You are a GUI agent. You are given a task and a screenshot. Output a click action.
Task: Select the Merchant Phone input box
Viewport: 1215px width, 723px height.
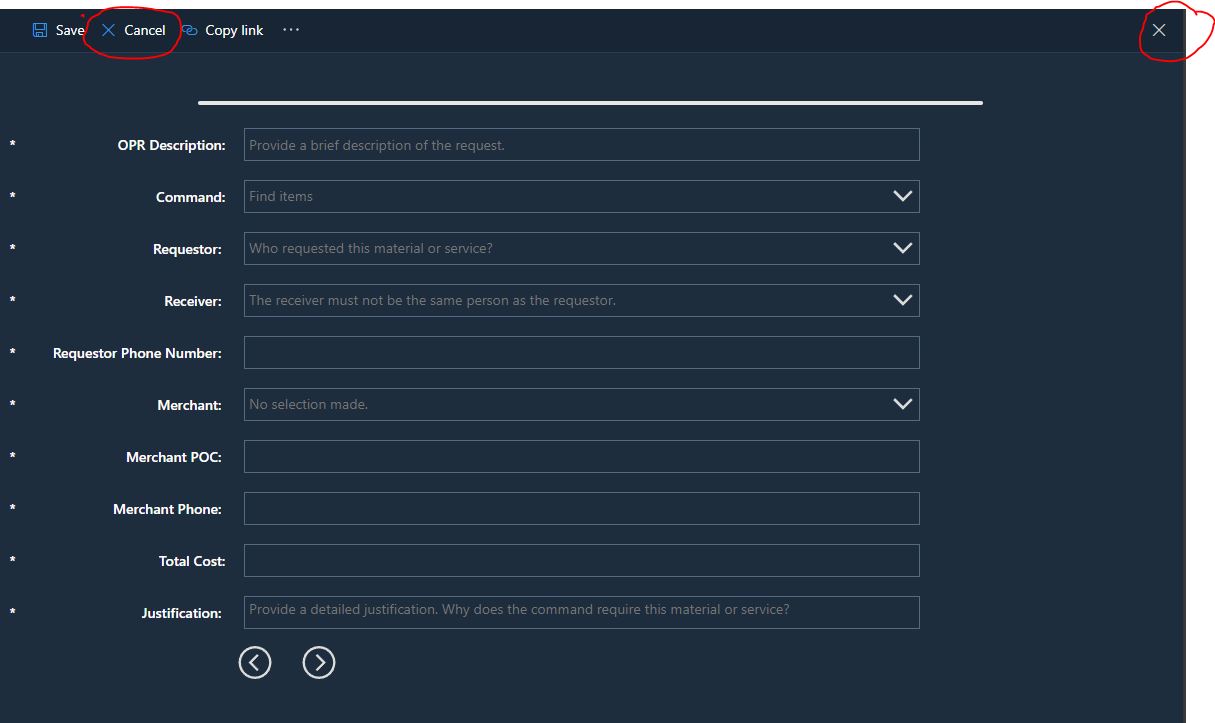(582, 508)
